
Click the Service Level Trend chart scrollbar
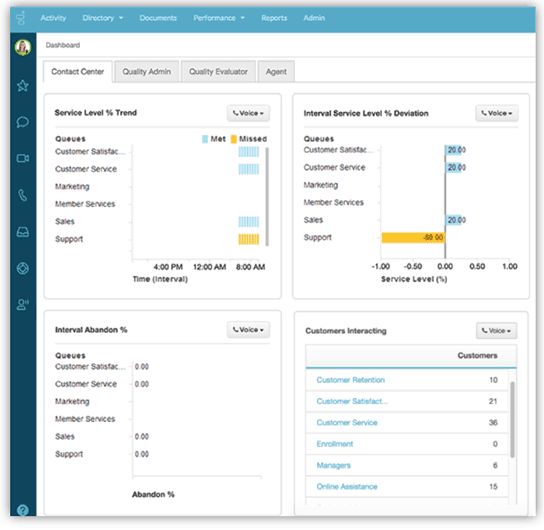[x=267, y=197]
